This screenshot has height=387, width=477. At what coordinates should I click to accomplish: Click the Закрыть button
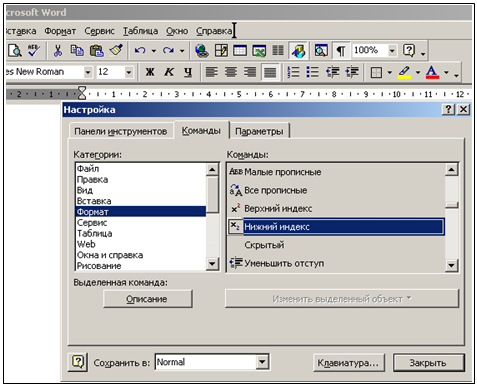428,363
